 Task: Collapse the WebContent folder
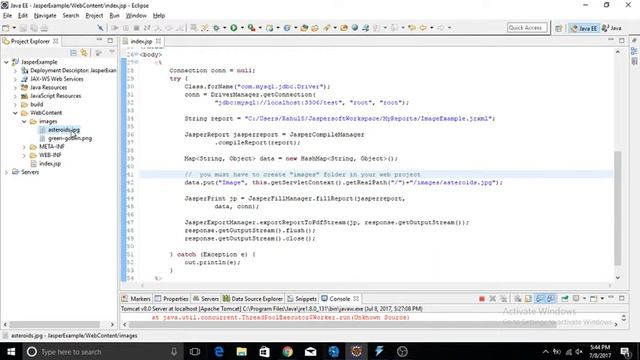(x=16, y=113)
